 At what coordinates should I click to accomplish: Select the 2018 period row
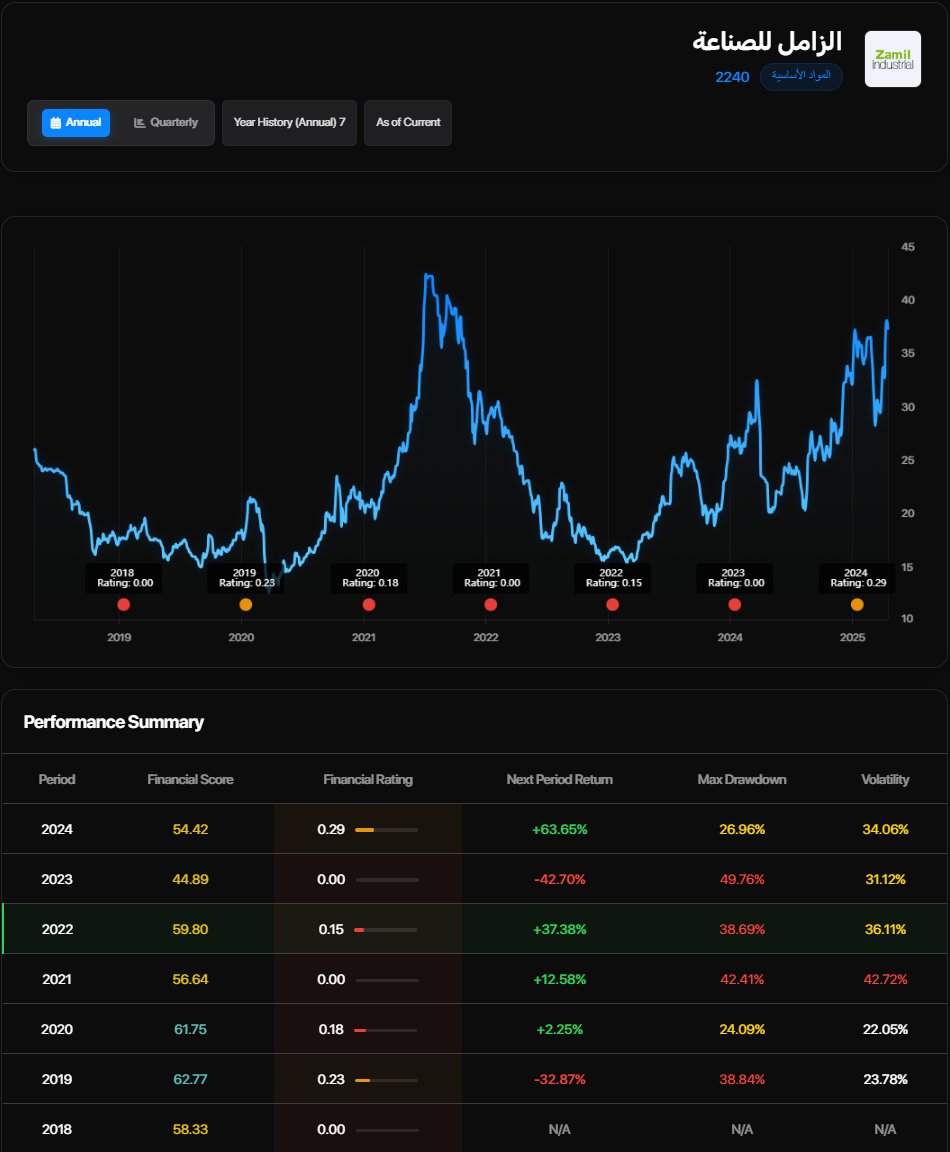[x=475, y=1128]
